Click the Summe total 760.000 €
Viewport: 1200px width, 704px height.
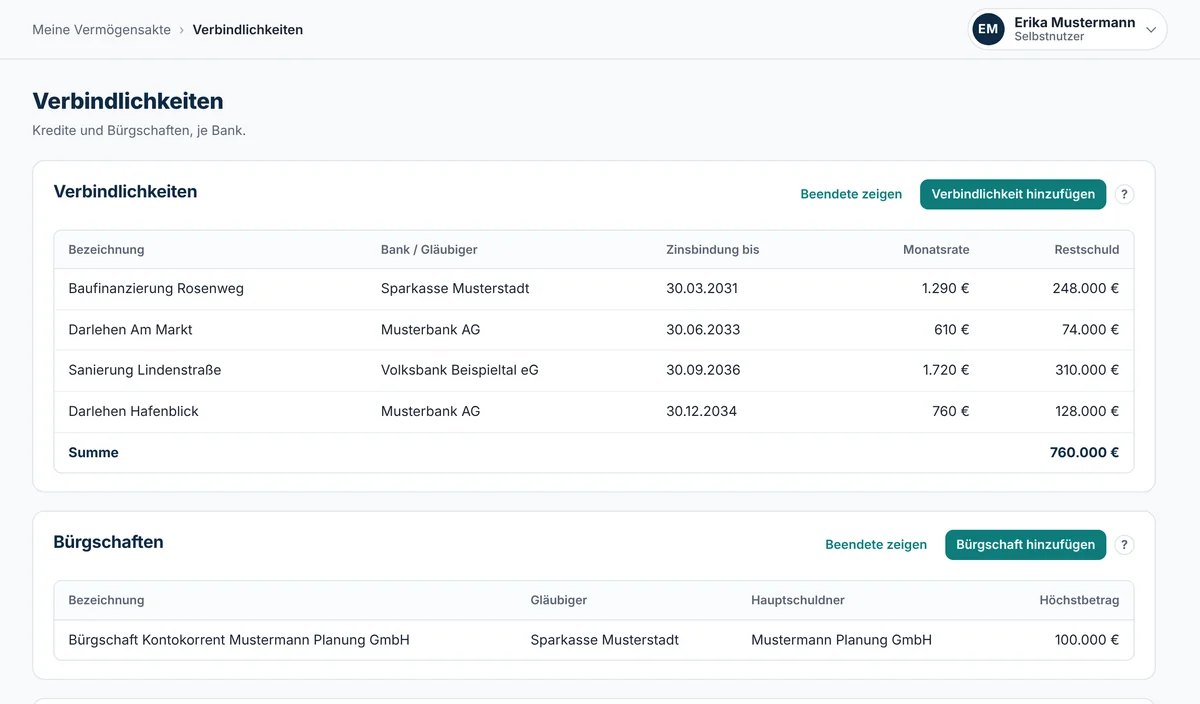[x=1085, y=453]
